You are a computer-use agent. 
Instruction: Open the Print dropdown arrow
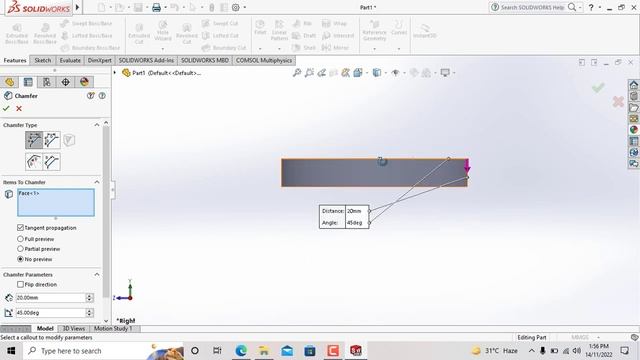tap(165, 7)
